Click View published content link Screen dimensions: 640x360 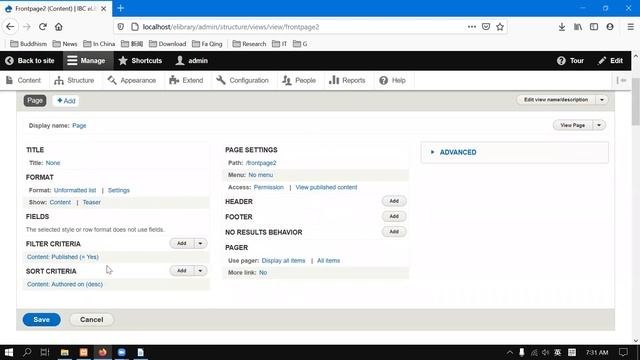[x=327, y=187]
